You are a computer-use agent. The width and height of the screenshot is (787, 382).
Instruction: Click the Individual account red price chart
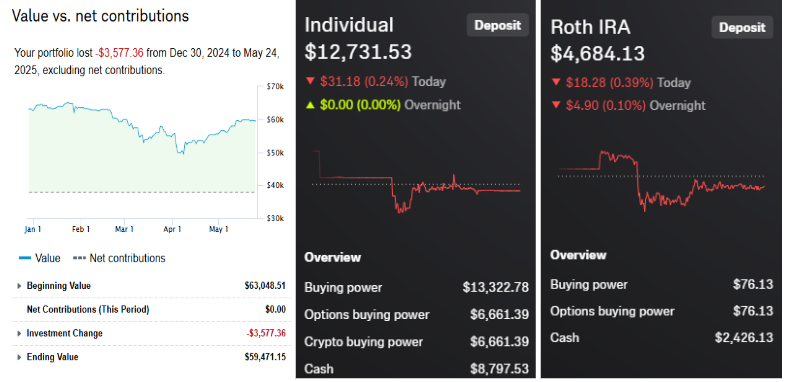[x=416, y=182]
